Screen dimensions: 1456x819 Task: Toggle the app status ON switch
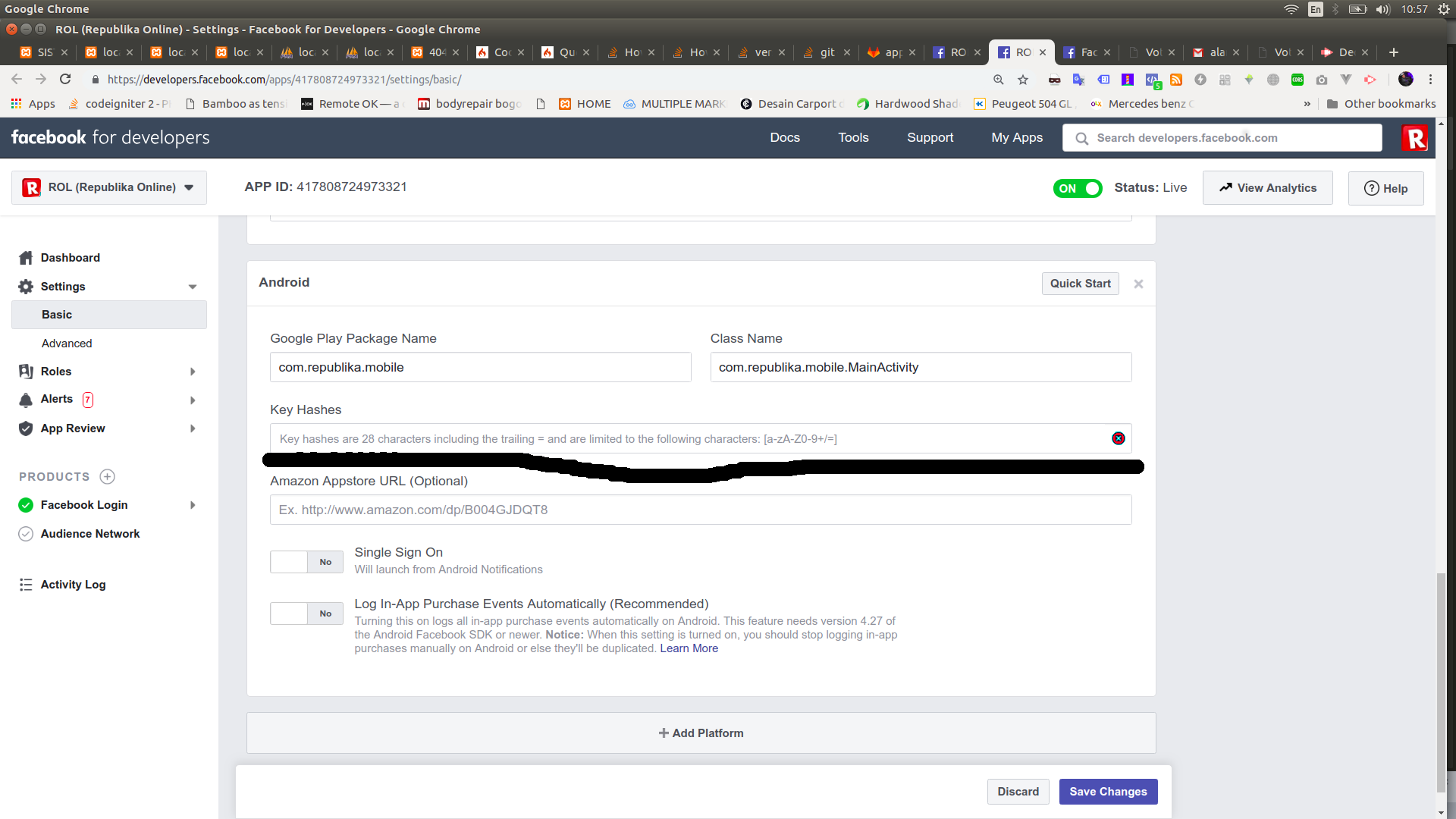pyautogui.click(x=1078, y=188)
